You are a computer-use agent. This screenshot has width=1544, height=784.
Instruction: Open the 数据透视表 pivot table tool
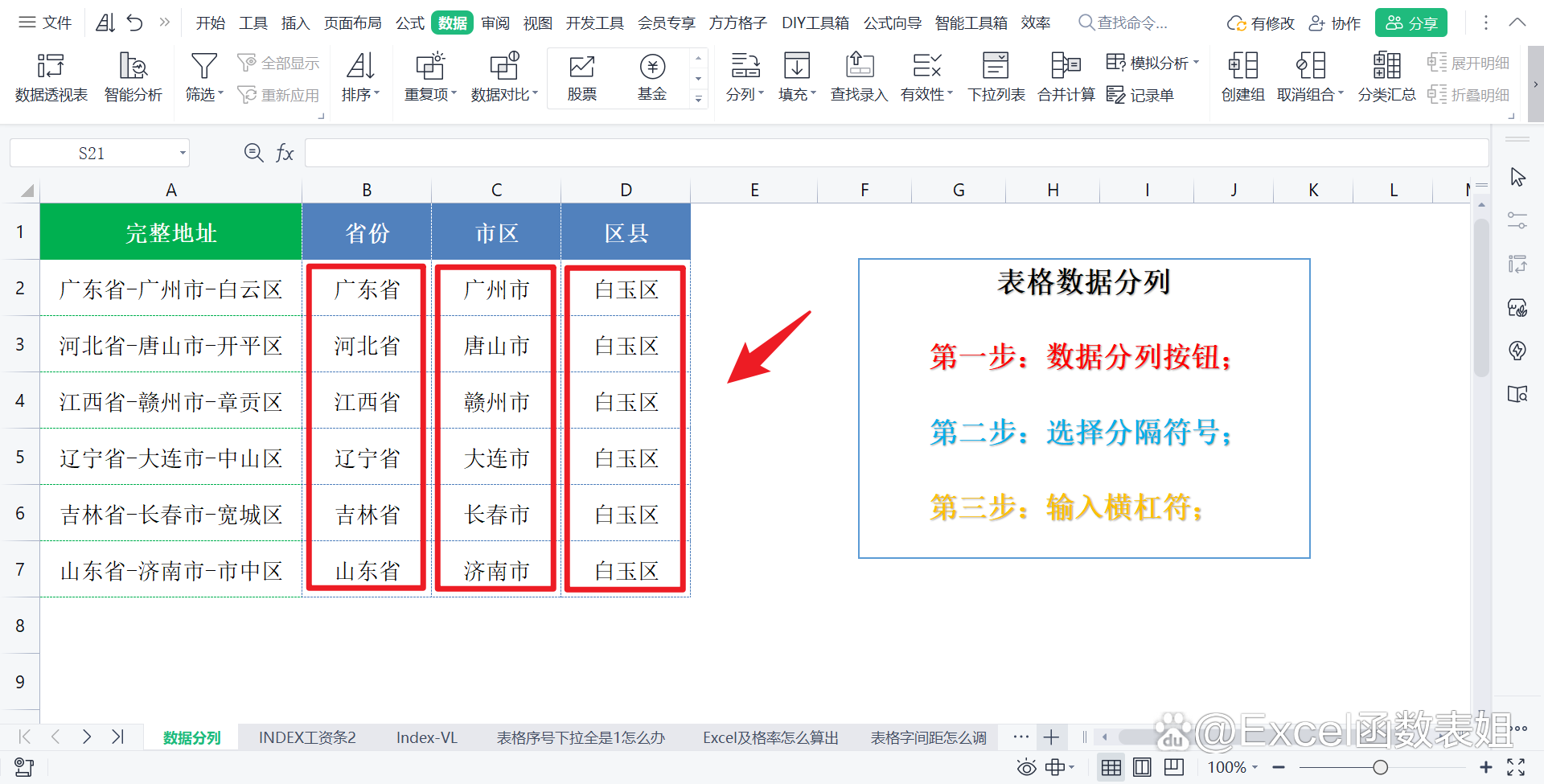(51, 77)
